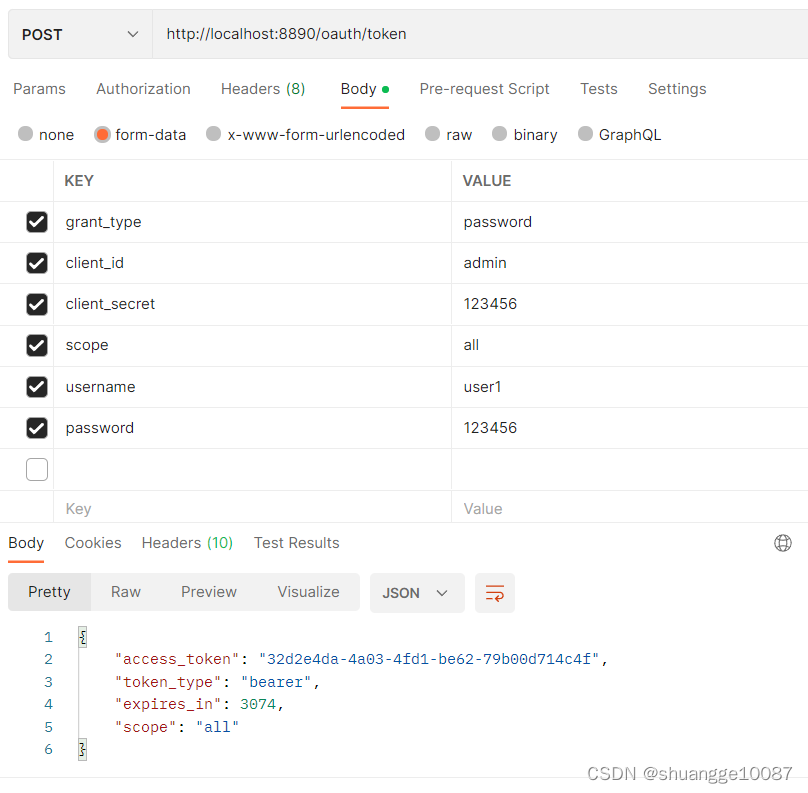Open the Test Results tab
Screen dimensions: 808x793
pyautogui.click(x=296, y=542)
